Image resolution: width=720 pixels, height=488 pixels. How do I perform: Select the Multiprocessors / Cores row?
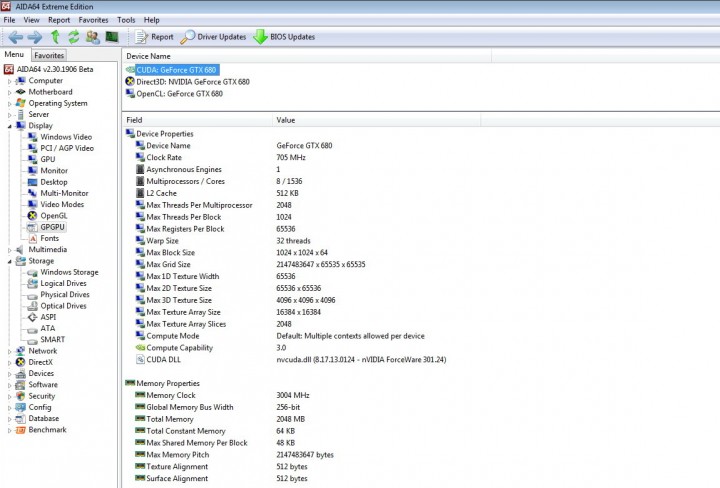[x=186, y=181]
